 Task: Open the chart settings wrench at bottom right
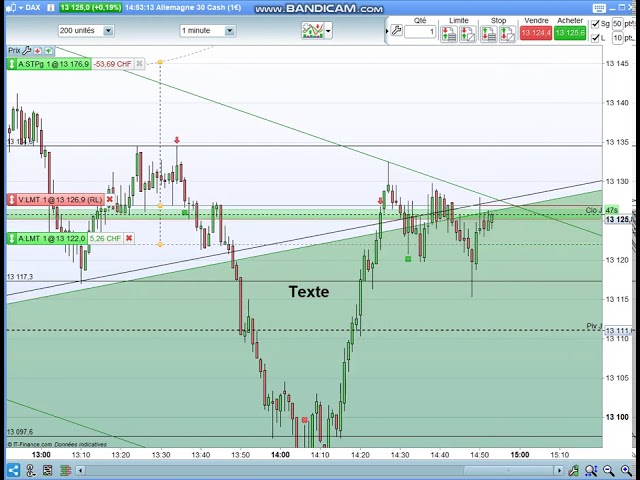tap(573, 470)
